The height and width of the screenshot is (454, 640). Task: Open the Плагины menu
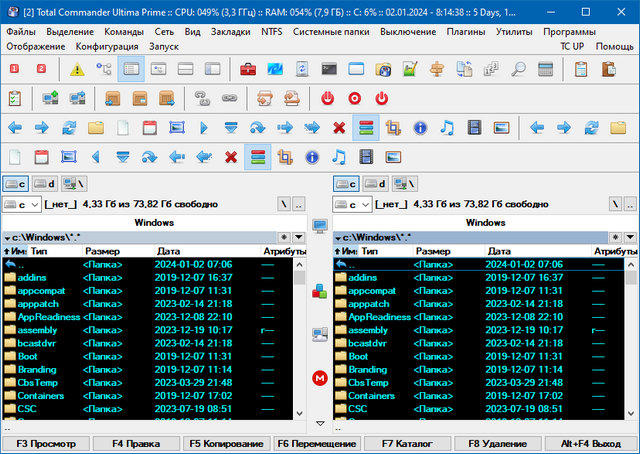pos(465,32)
